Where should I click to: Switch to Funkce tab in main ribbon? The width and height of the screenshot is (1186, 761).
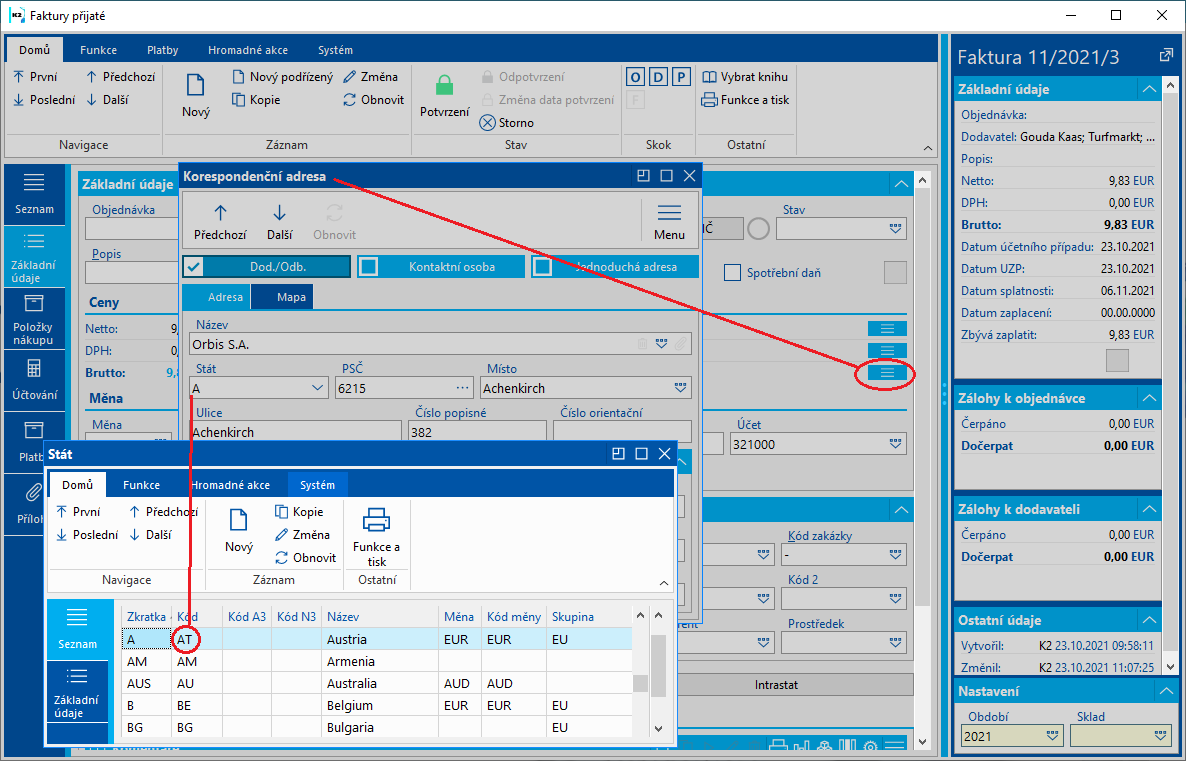98,50
